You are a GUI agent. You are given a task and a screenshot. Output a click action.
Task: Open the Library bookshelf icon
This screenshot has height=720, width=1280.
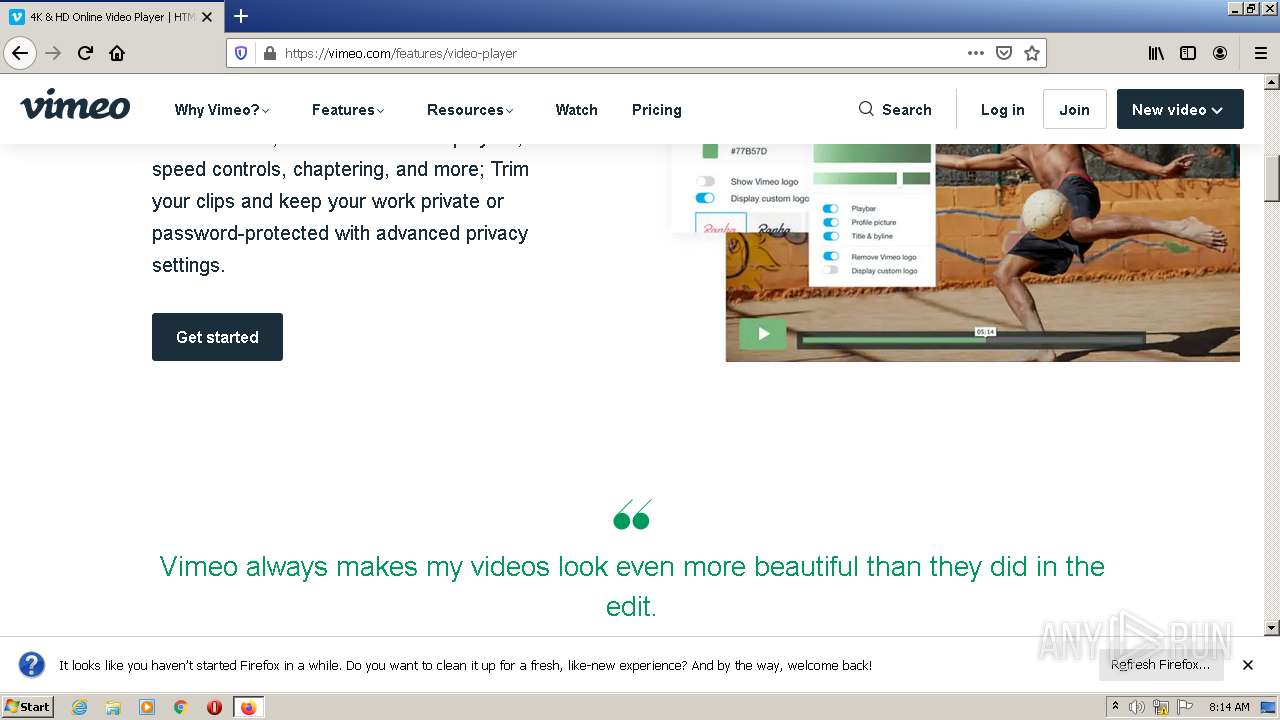[1156, 53]
